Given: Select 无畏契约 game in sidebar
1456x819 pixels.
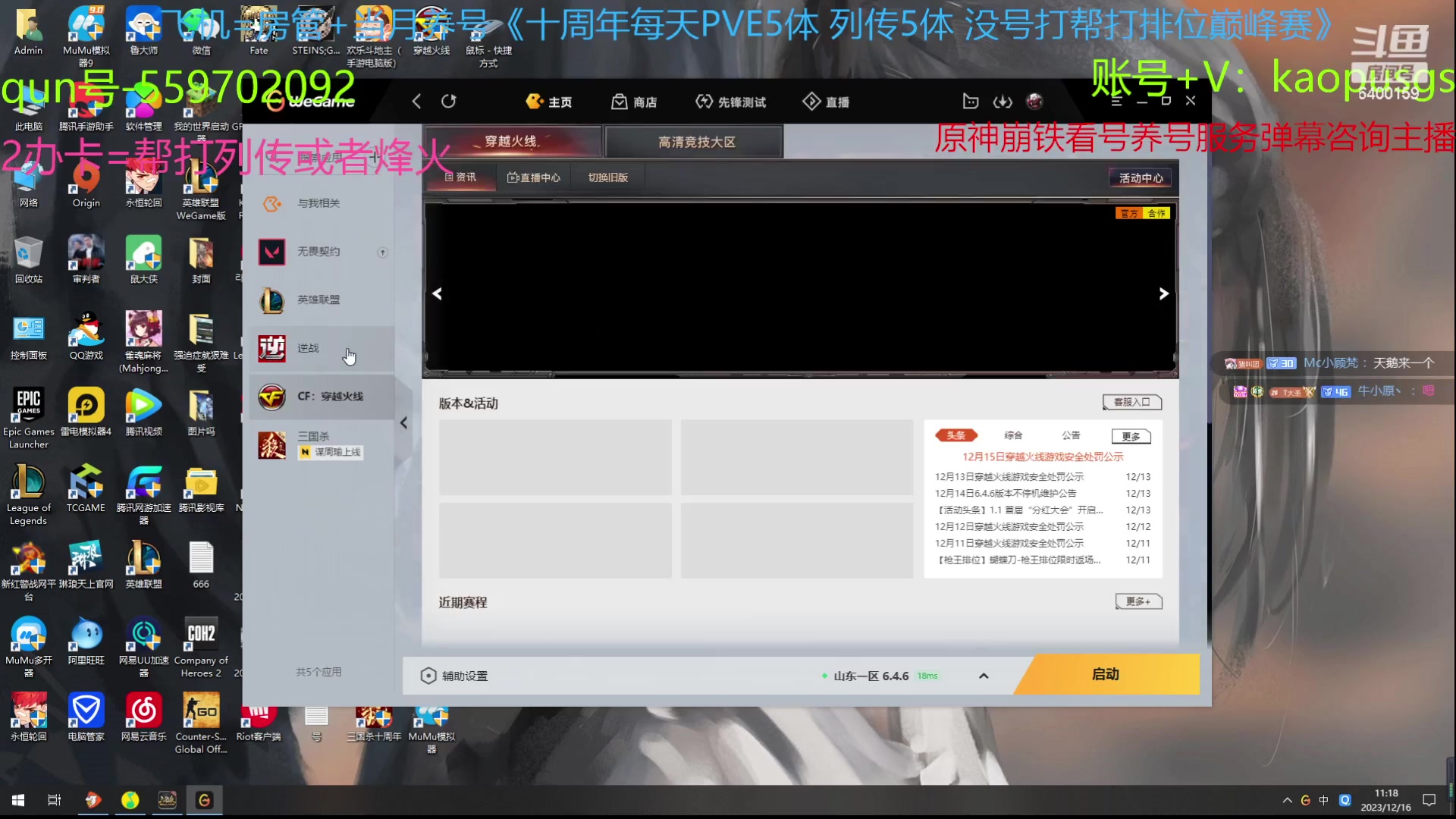Looking at the screenshot, I should tap(322, 252).
